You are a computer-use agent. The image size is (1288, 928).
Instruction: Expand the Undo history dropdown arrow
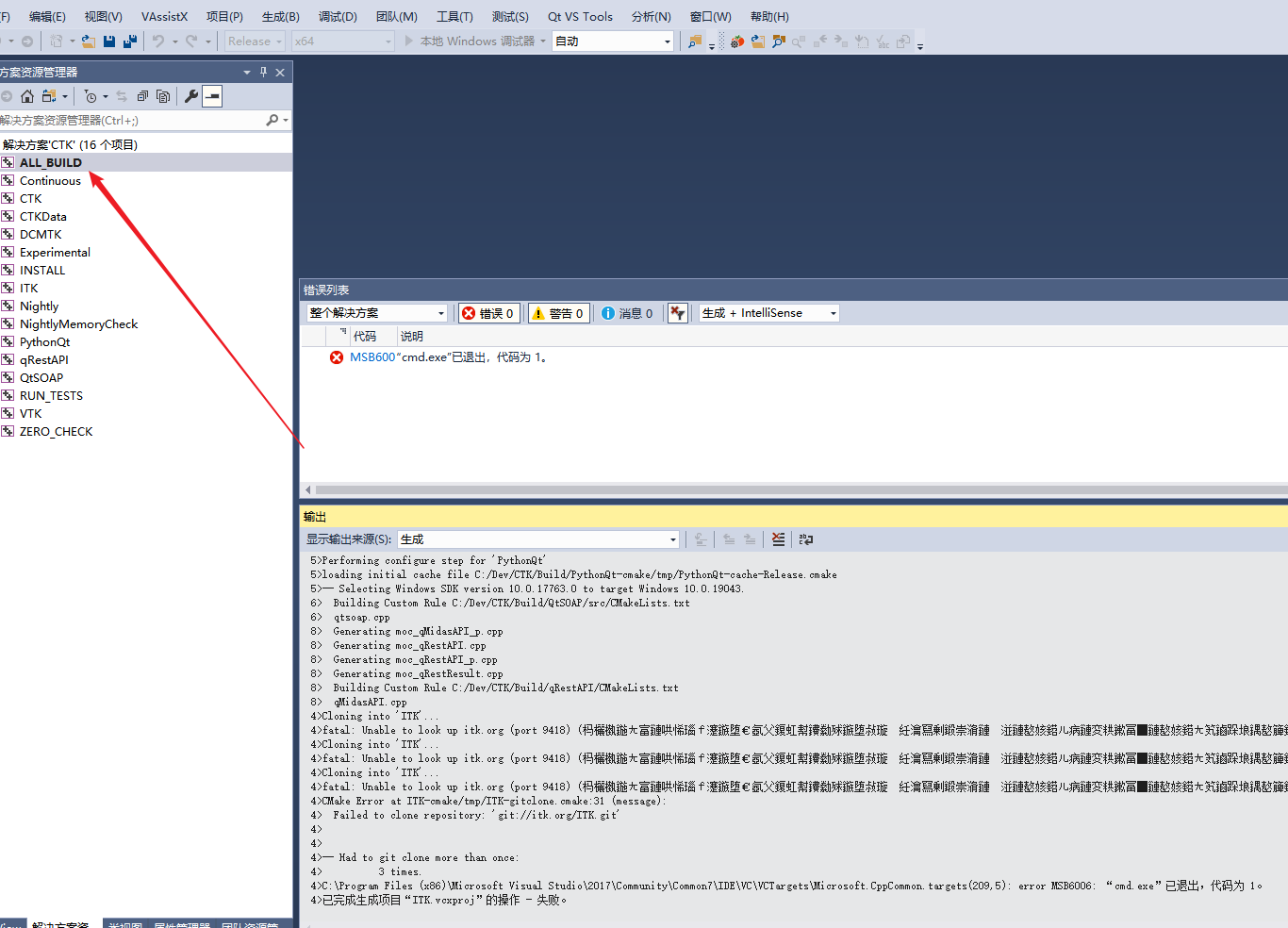(175, 41)
